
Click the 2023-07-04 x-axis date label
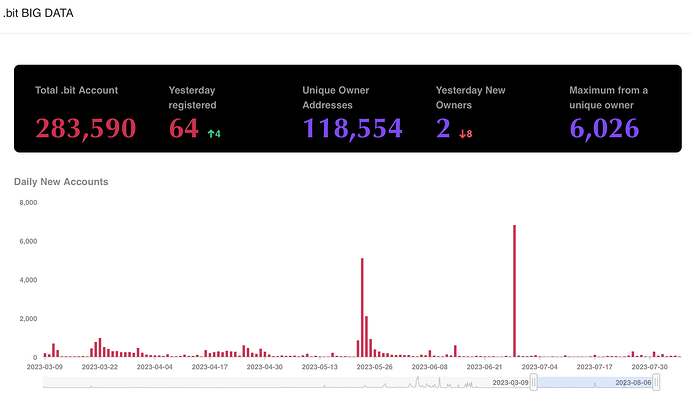pyautogui.click(x=540, y=367)
